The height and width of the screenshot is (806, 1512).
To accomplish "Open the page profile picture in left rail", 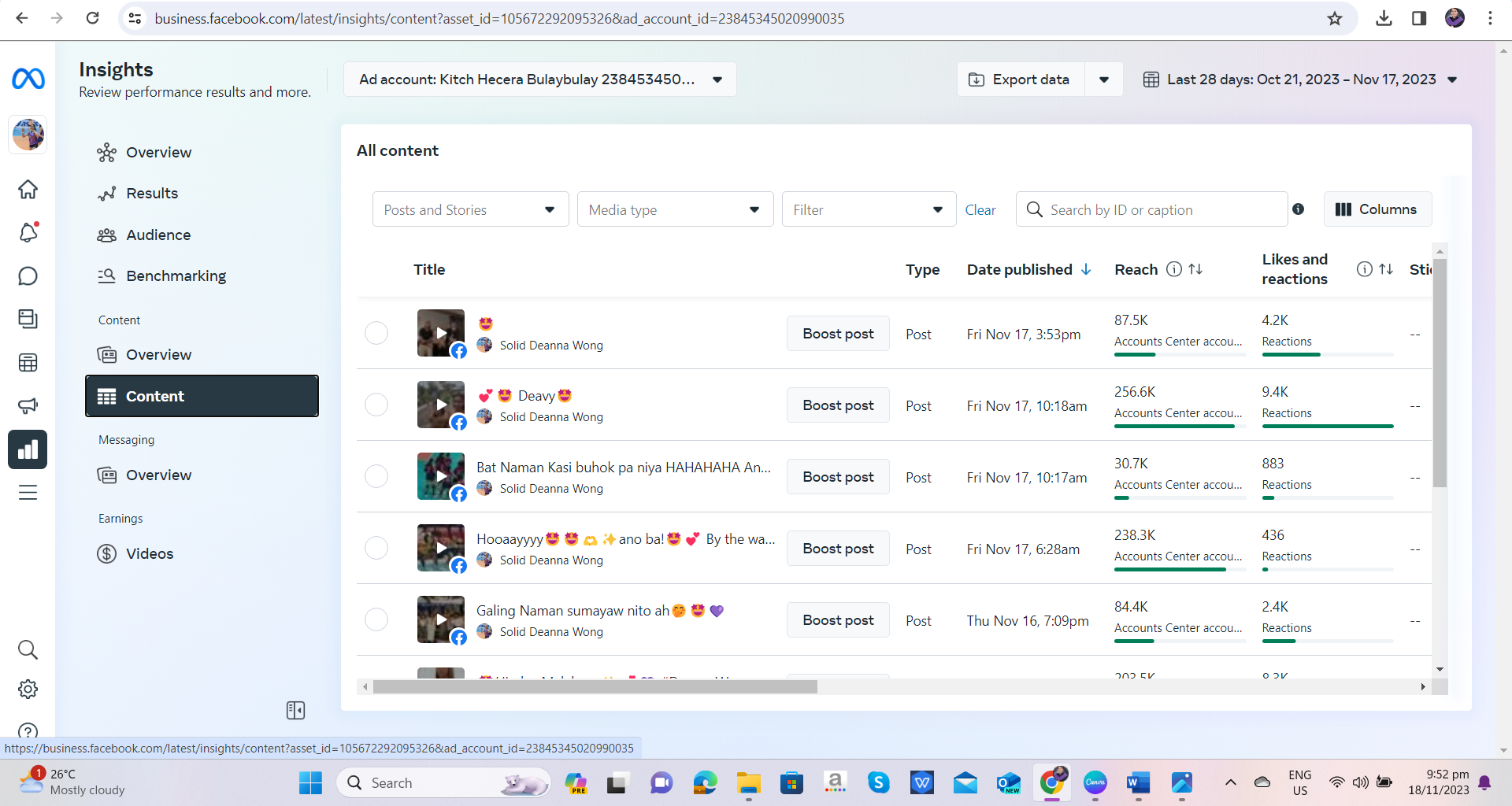I will pyautogui.click(x=28, y=135).
